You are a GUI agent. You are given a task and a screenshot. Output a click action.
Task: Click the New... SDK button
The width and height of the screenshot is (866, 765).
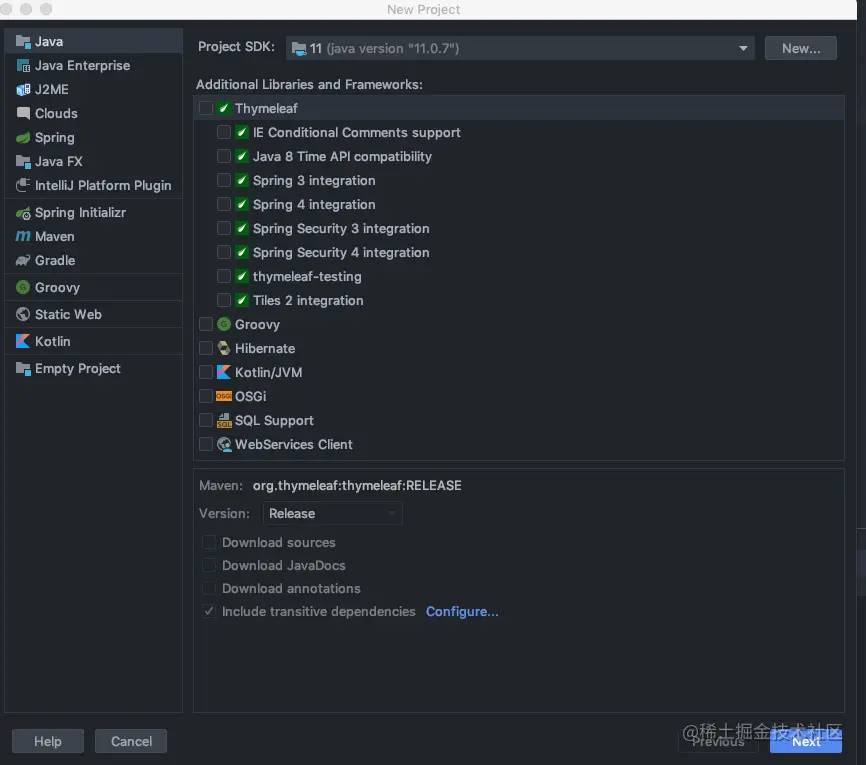click(801, 49)
